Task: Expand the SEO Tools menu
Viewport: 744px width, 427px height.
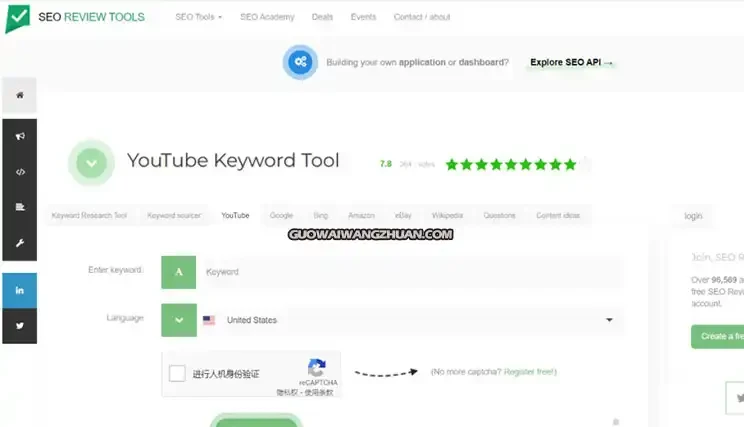Action: (x=198, y=17)
